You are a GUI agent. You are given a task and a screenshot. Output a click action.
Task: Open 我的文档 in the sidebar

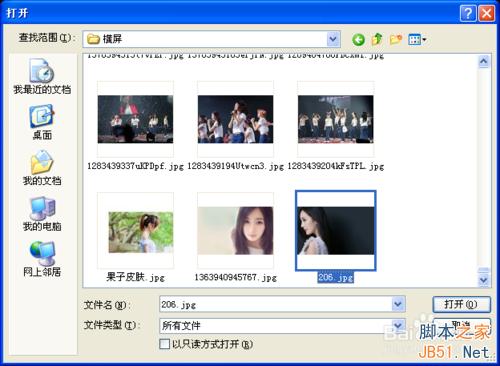[42, 167]
